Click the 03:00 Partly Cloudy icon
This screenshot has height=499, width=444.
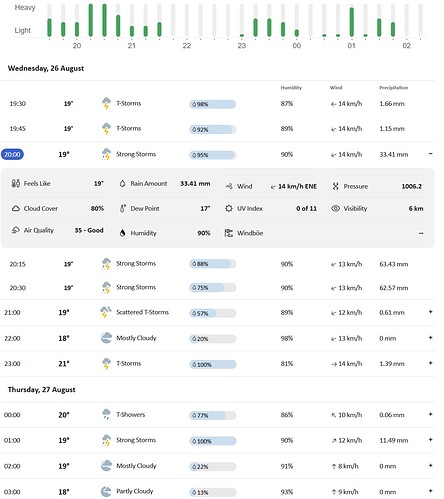click(106, 491)
